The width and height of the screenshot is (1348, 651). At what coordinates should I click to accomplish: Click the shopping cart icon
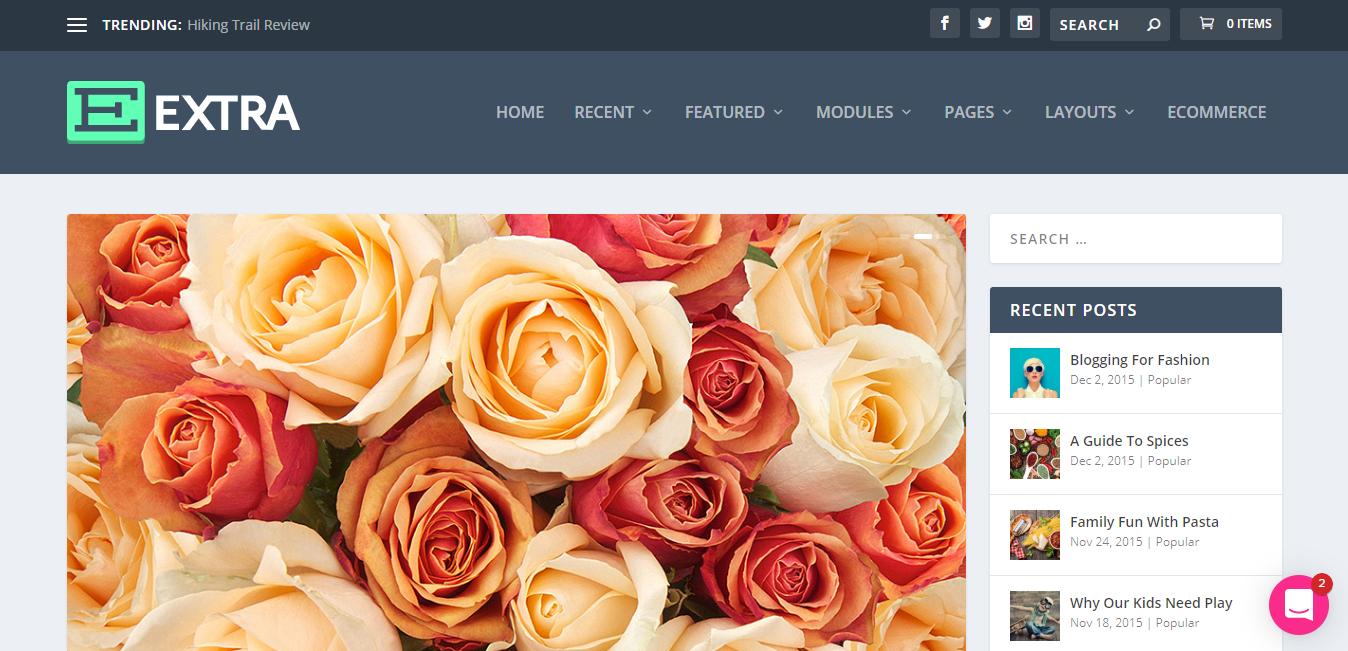pos(1206,24)
